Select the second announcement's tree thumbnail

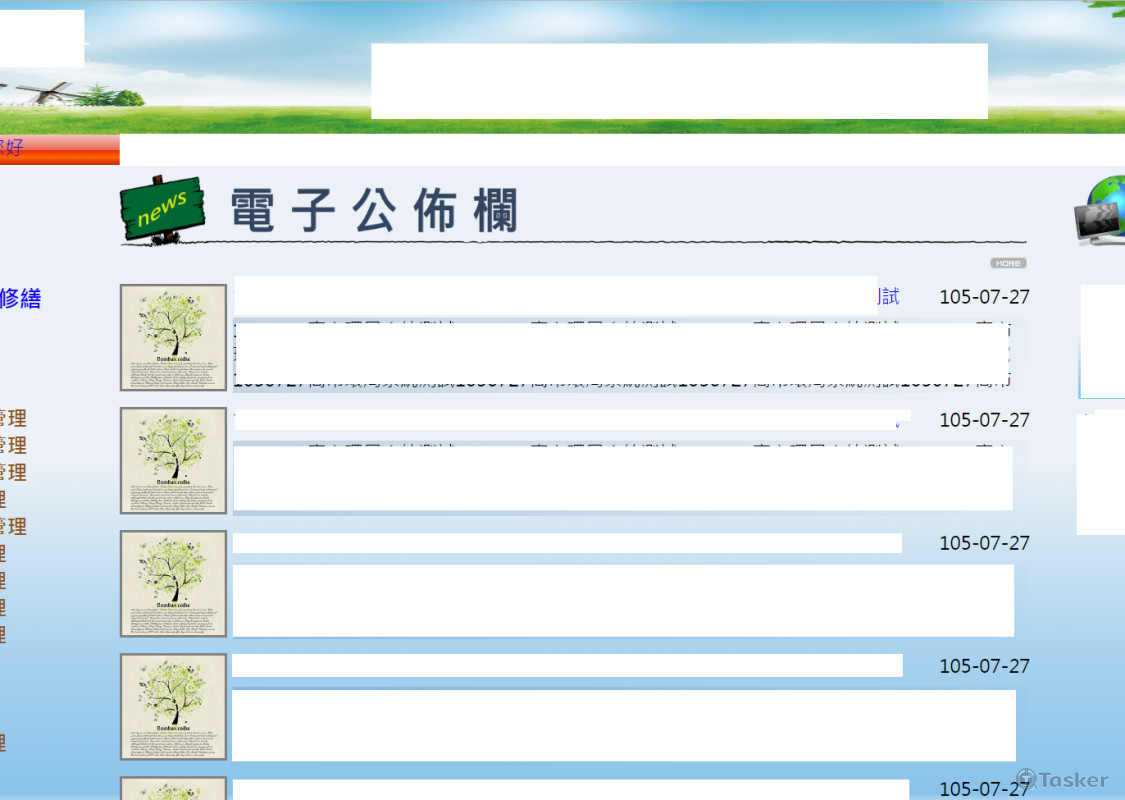pos(174,460)
